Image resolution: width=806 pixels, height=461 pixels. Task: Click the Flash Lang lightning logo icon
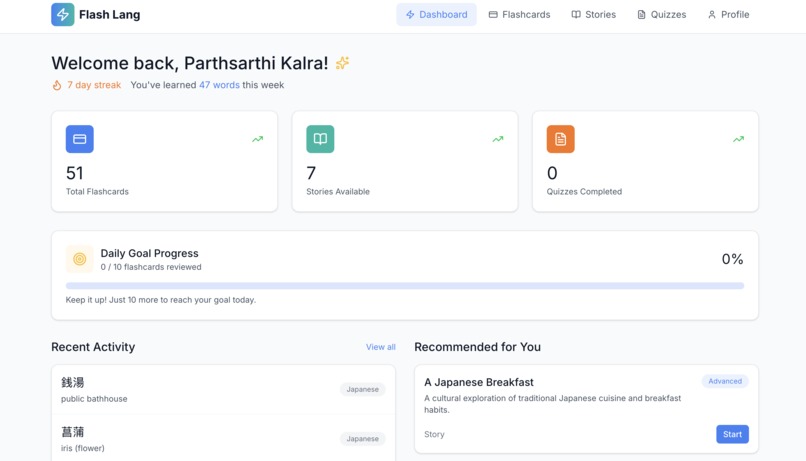click(x=63, y=14)
